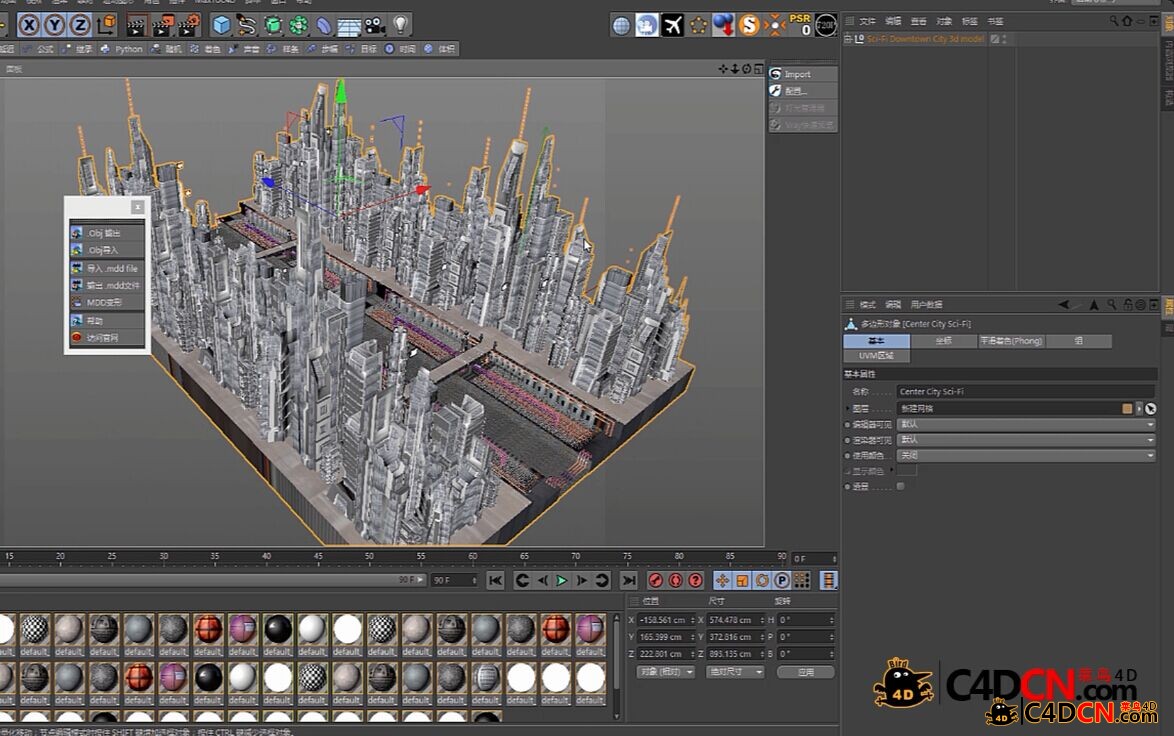Viewport: 1174px width, 736px height.
Task: Click the Import plugin button
Action: [803, 74]
